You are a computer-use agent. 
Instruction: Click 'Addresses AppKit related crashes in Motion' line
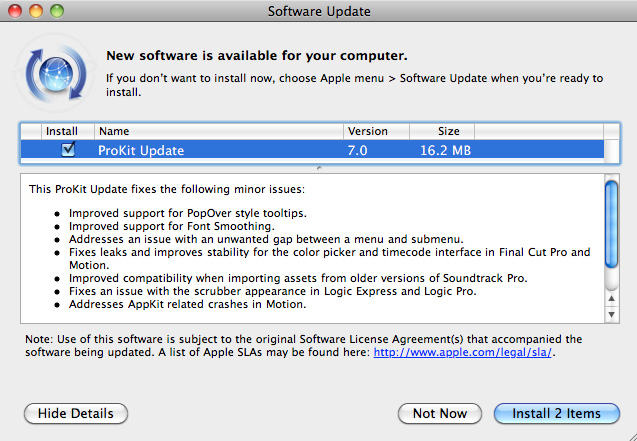coord(187,304)
